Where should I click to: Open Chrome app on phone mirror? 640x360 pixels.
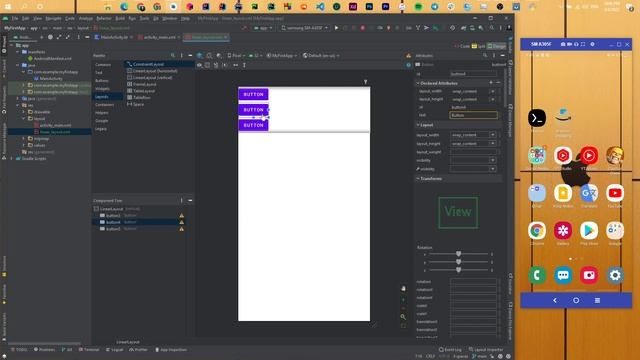tap(537, 231)
